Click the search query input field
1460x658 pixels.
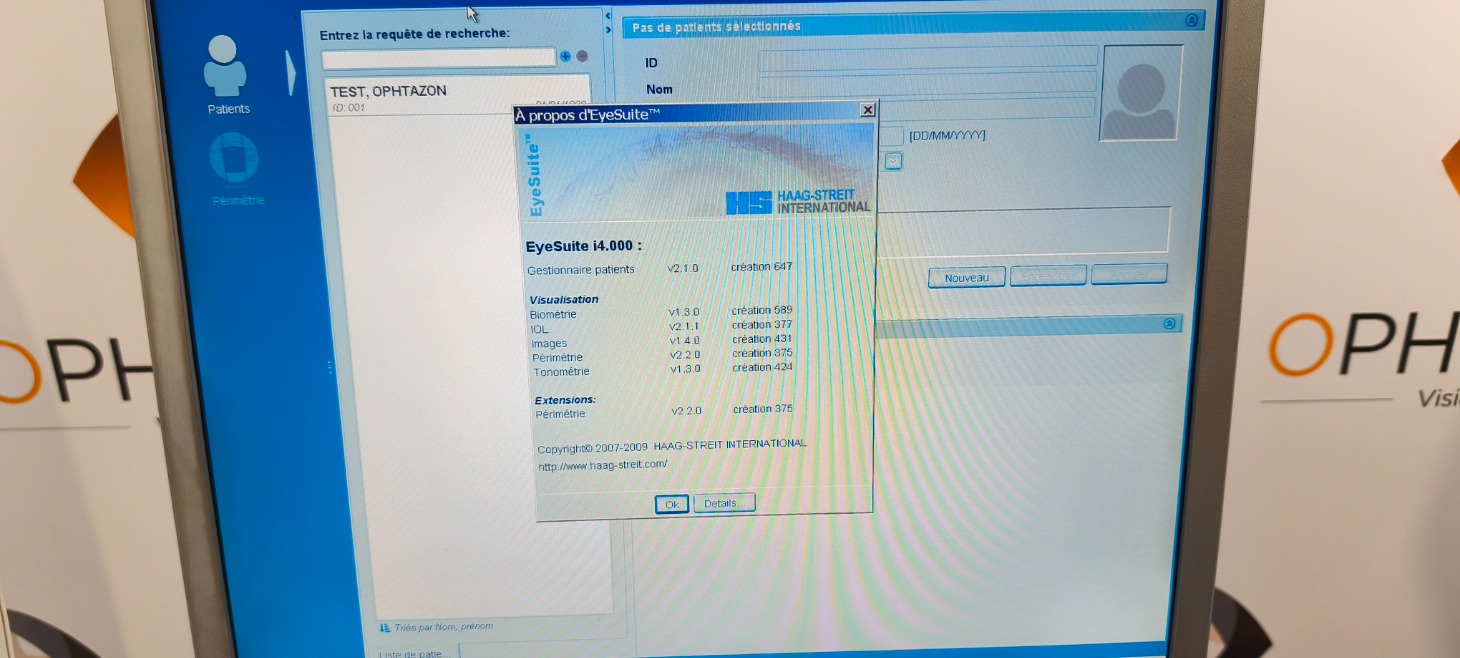click(437, 57)
